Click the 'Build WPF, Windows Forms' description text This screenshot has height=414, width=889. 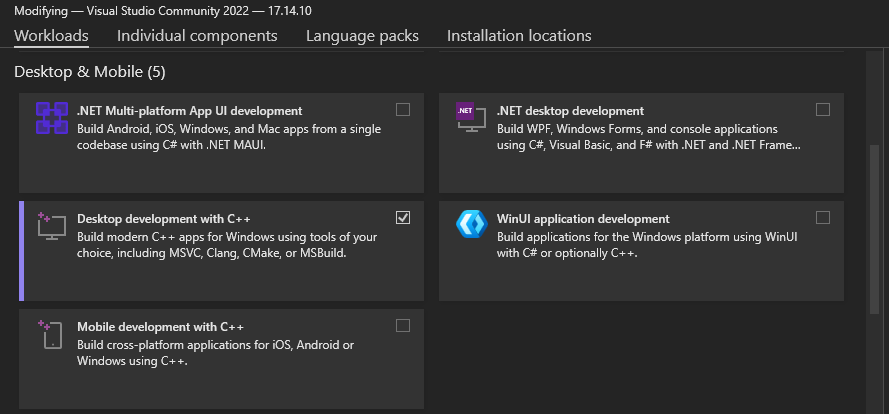tap(649, 137)
